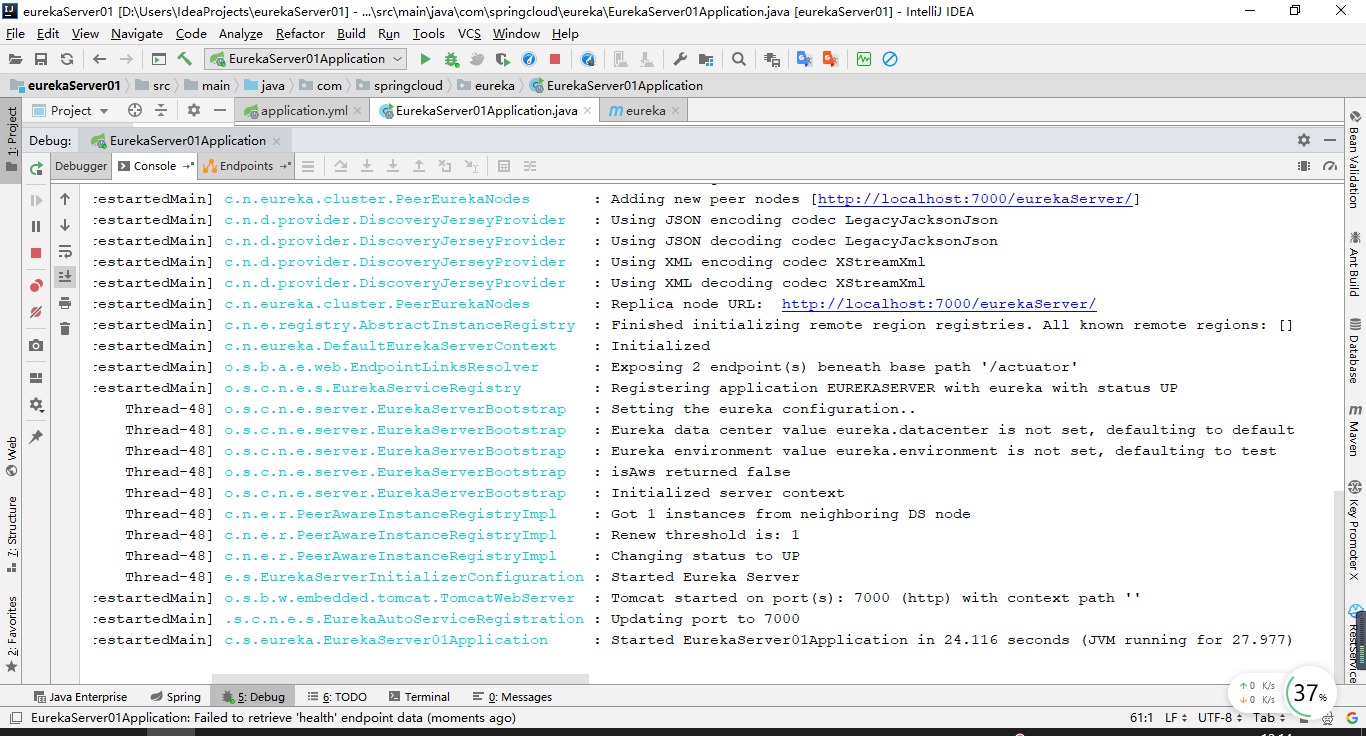
Task: Switch to the Endpoints tab
Action: point(246,166)
